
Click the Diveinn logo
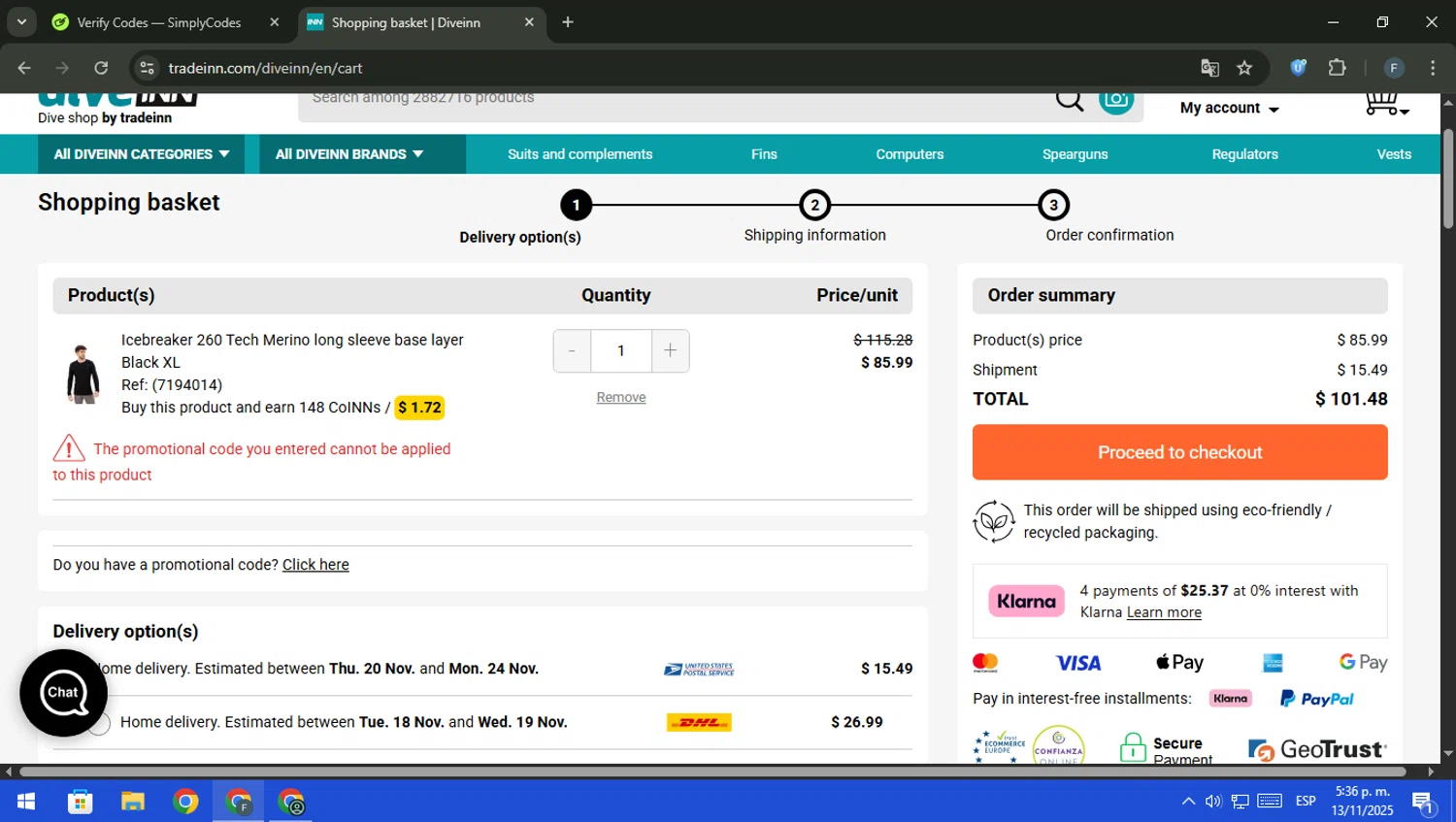118,109
